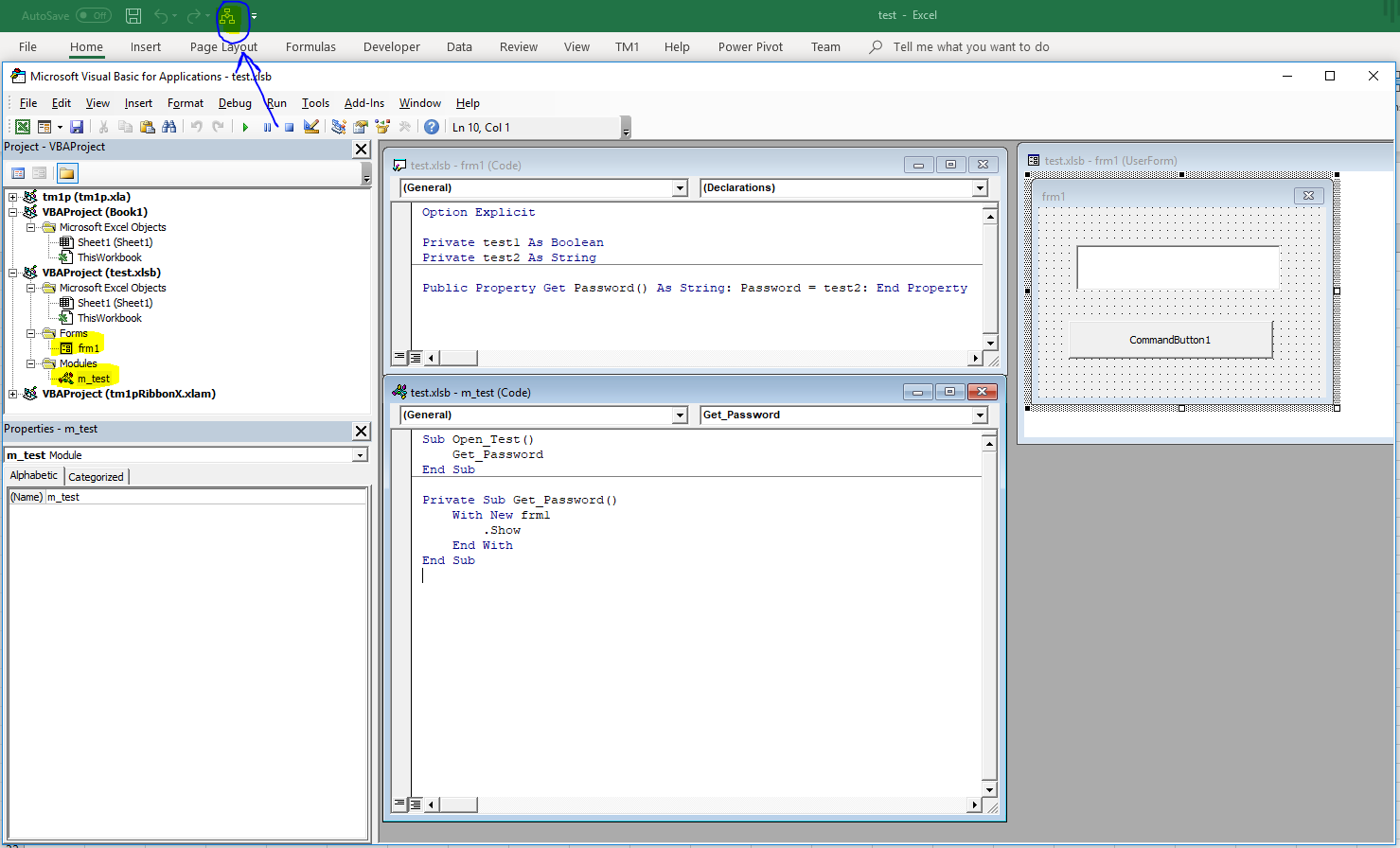Select ThisWorkbook under VBAProject (test.xlsb)
The width and height of the screenshot is (1400, 848).
(x=110, y=318)
